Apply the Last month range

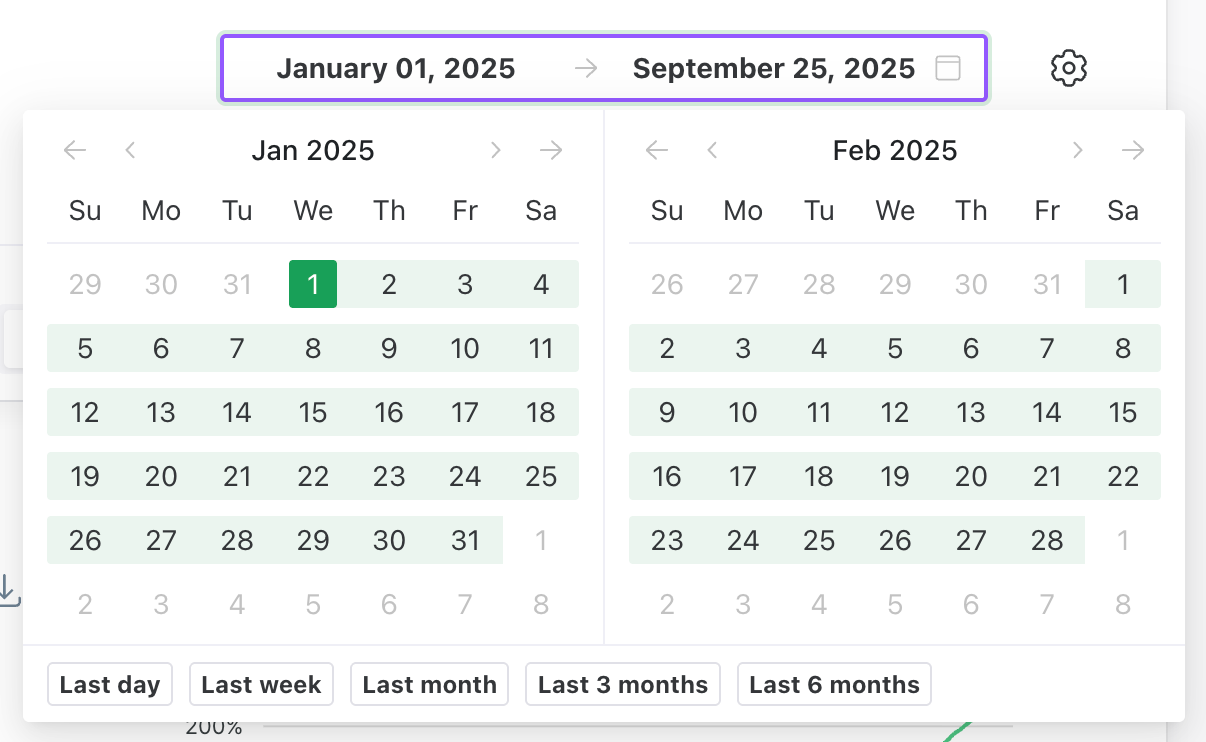point(429,685)
